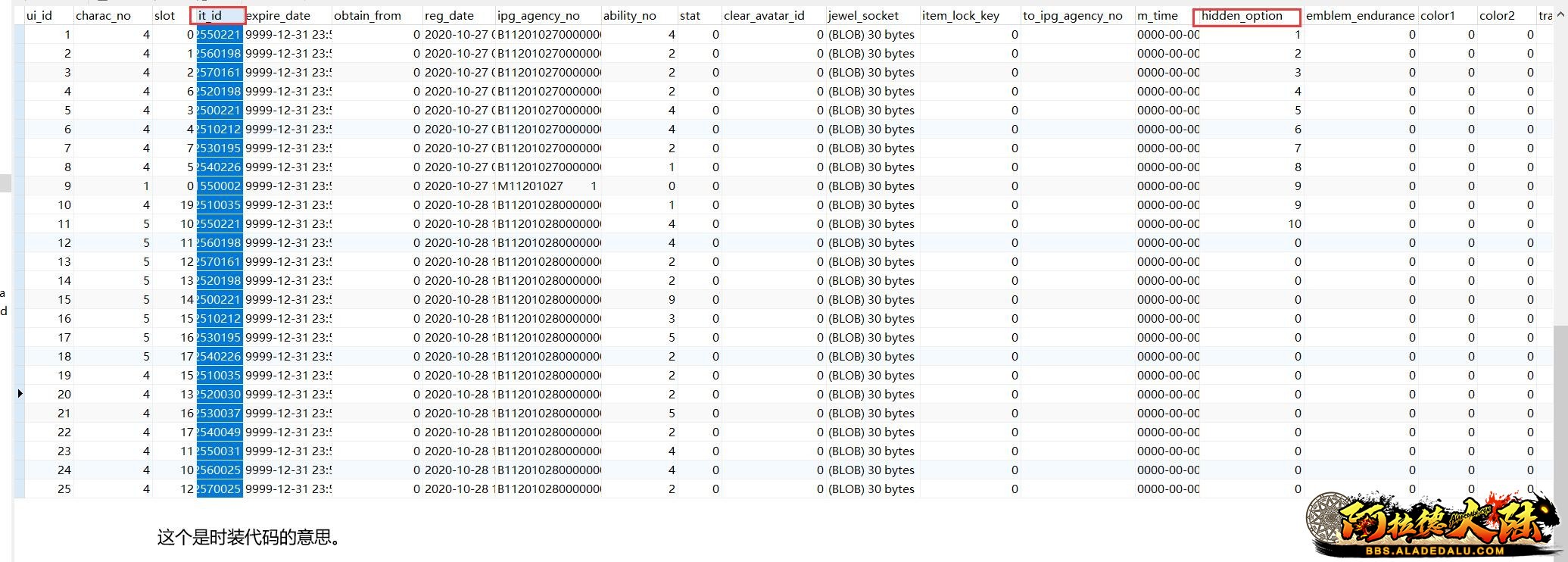This screenshot has height=562, width=1568.
Task: Select the it_id column header
Action: [217, 16]
